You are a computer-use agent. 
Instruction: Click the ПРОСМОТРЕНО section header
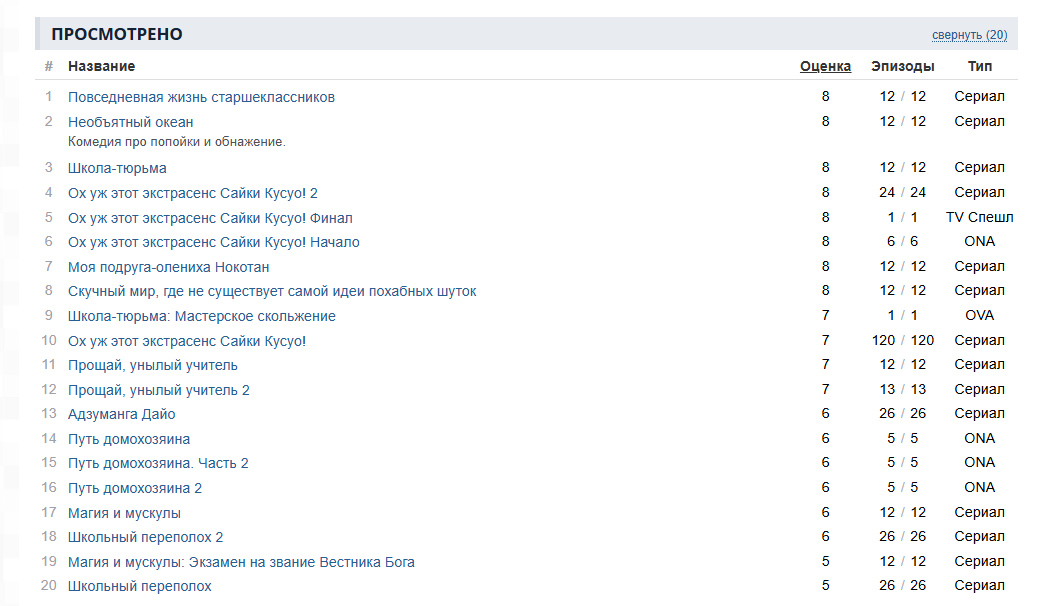[117, 34]
